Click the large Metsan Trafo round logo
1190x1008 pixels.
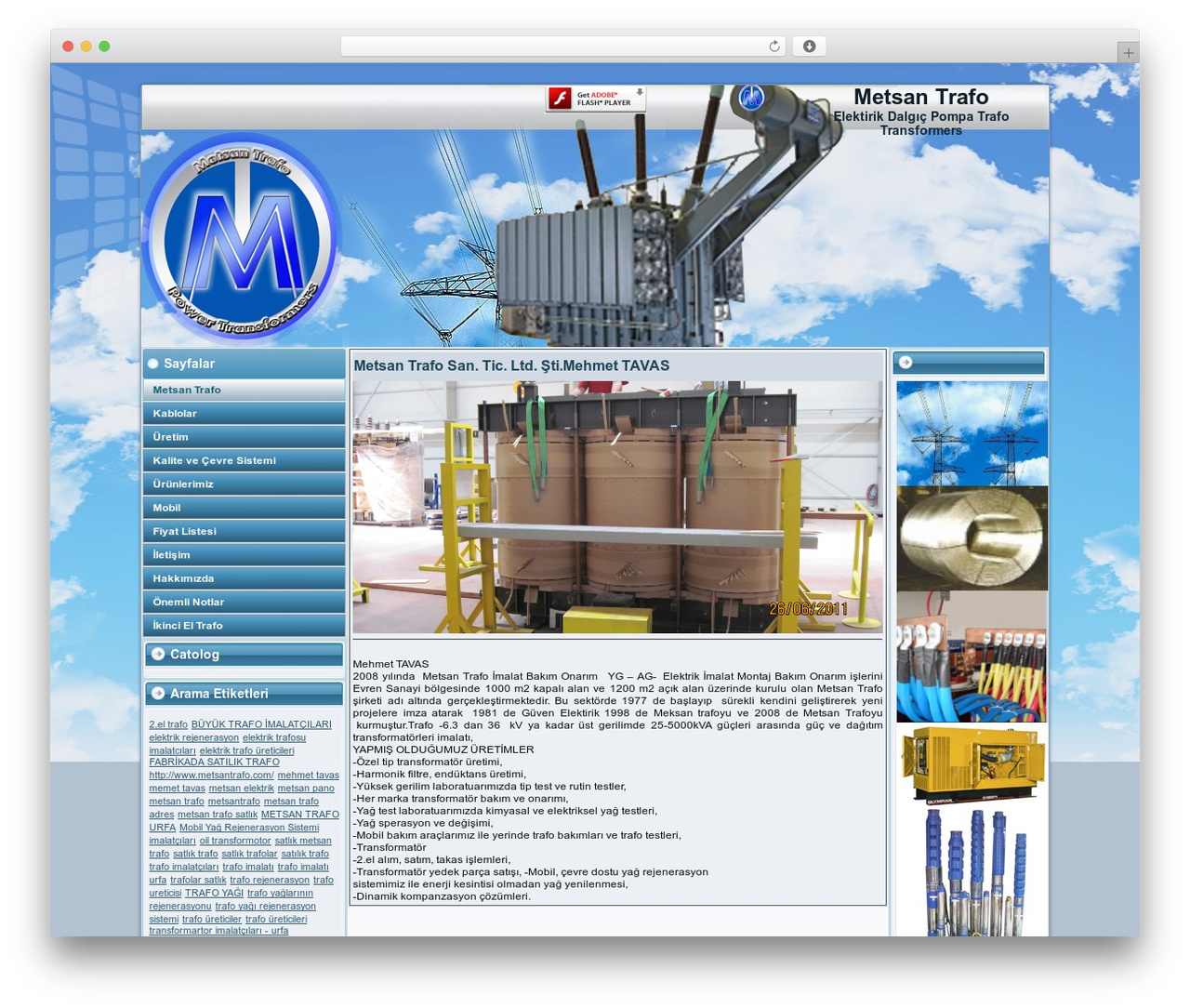point(242,240)
